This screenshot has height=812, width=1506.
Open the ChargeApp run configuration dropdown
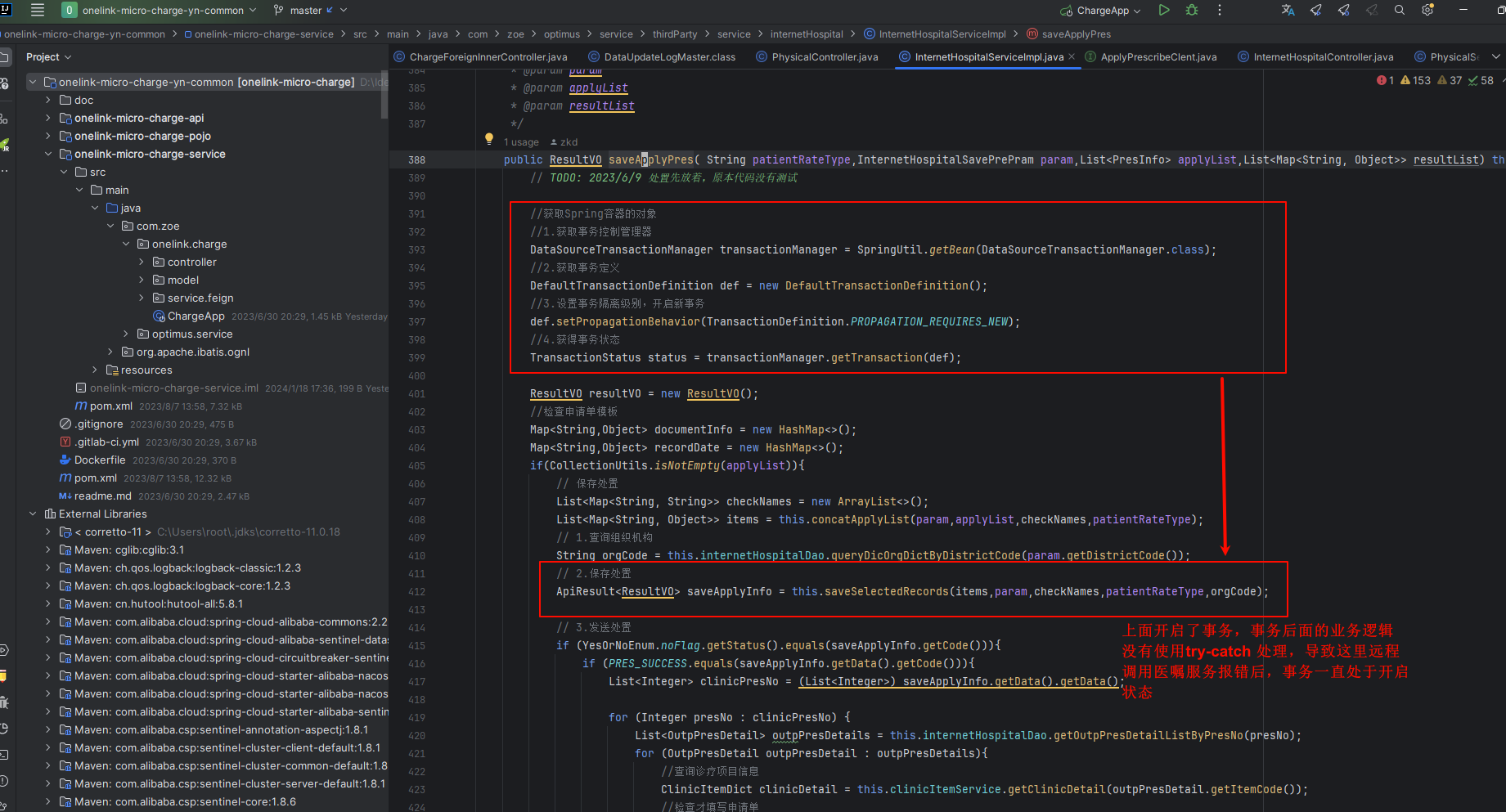[x=1099, y=10]
